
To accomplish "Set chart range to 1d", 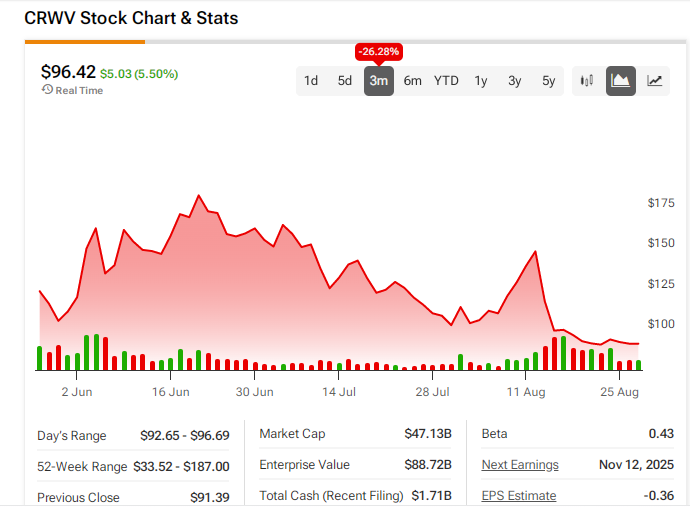I will [x=311, y=81].
